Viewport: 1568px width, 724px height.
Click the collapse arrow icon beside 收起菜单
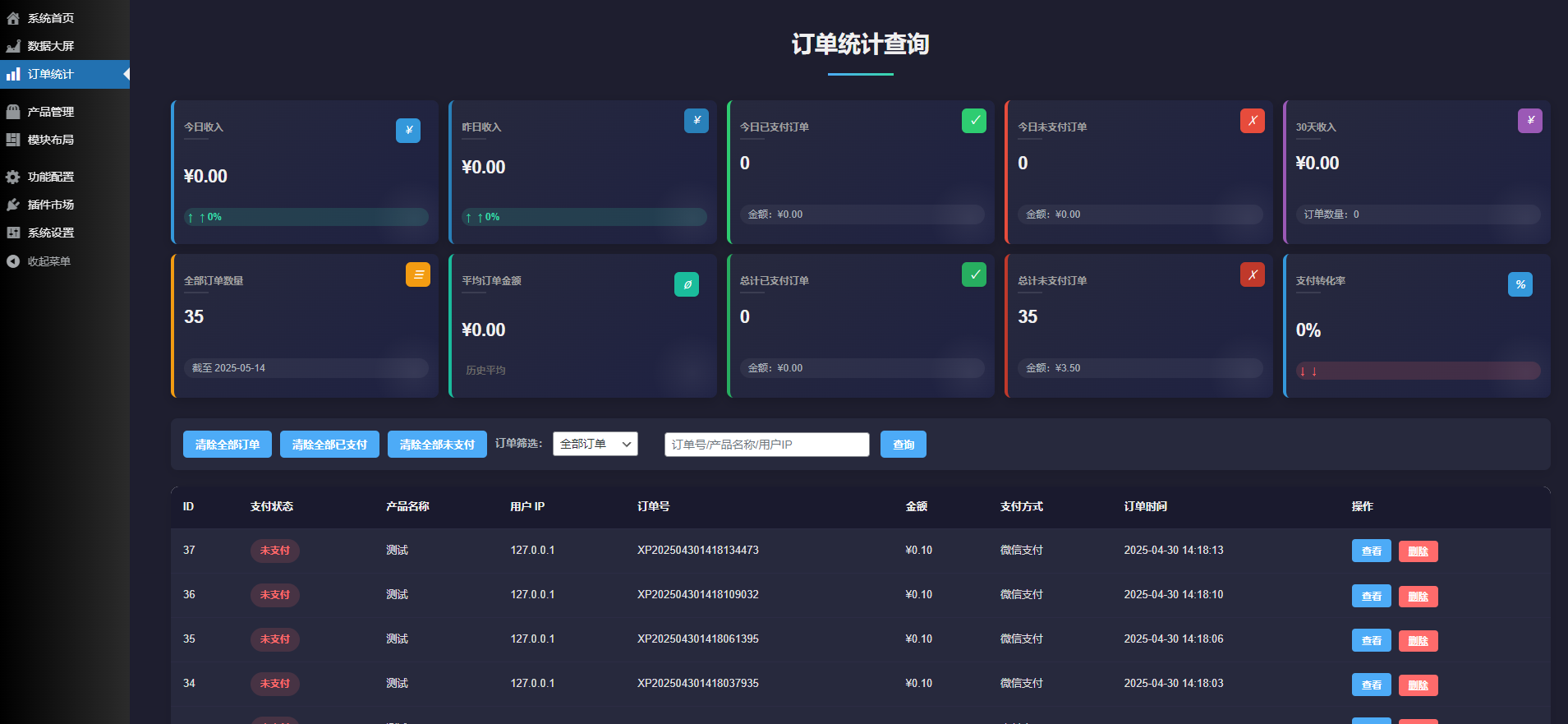point(13,261)
